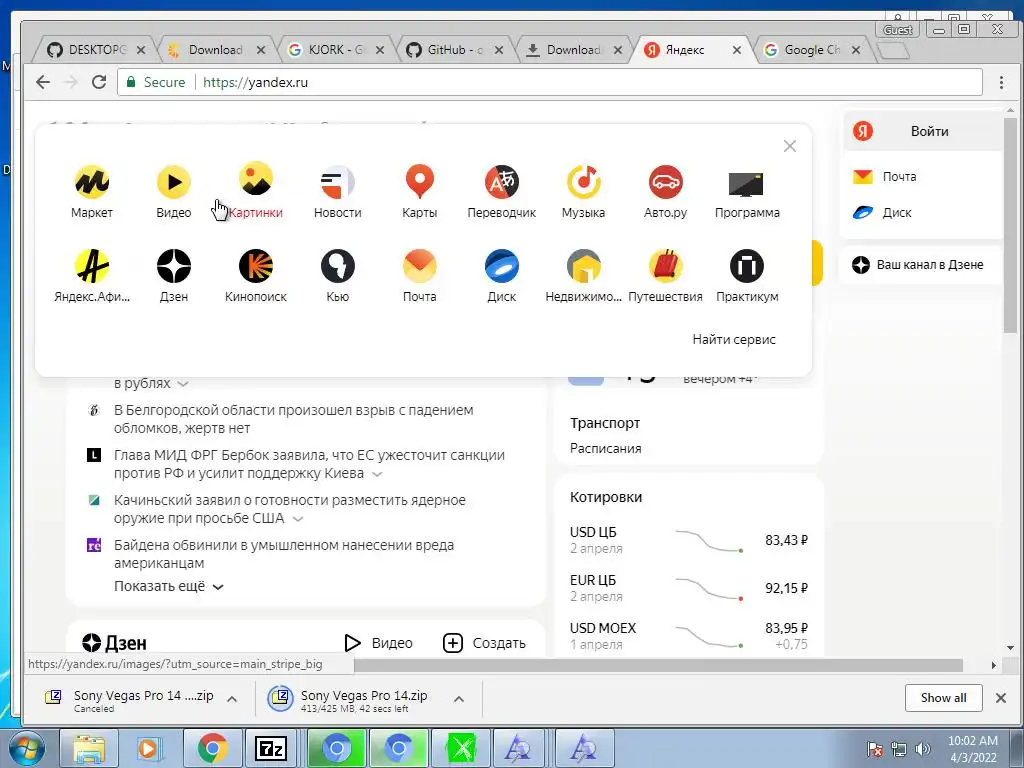The image size is (1024, 768).
Task: Open the Байдена обвинили news headline
Action: pyautogui.click(x=284, y=554)
